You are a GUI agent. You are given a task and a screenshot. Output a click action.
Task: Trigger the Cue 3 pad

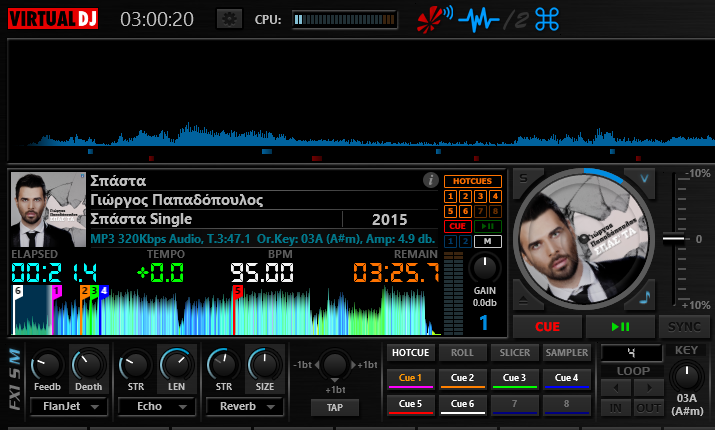point(514,378)
